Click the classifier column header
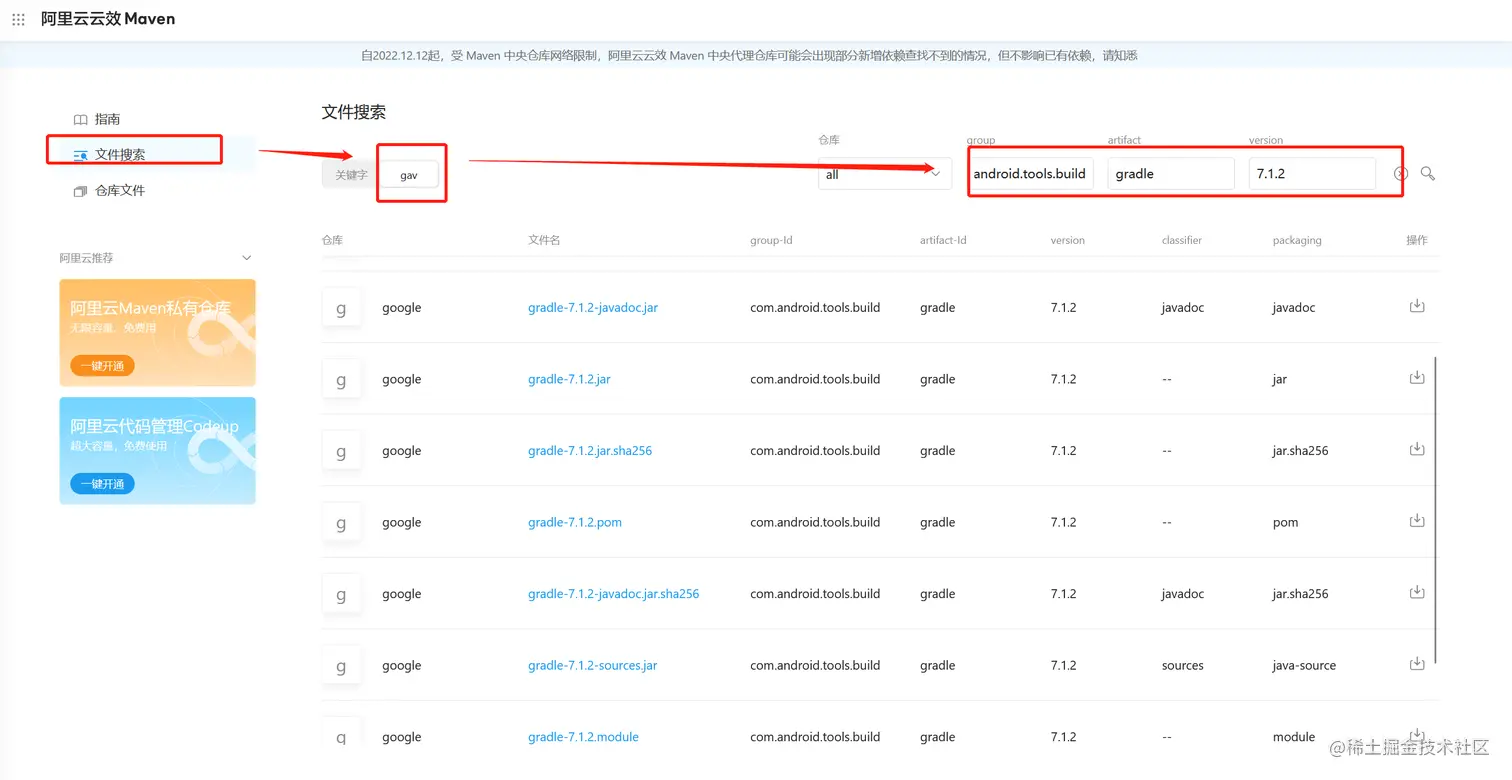This screenshot has width=1512, height=780. [1182, 240]
